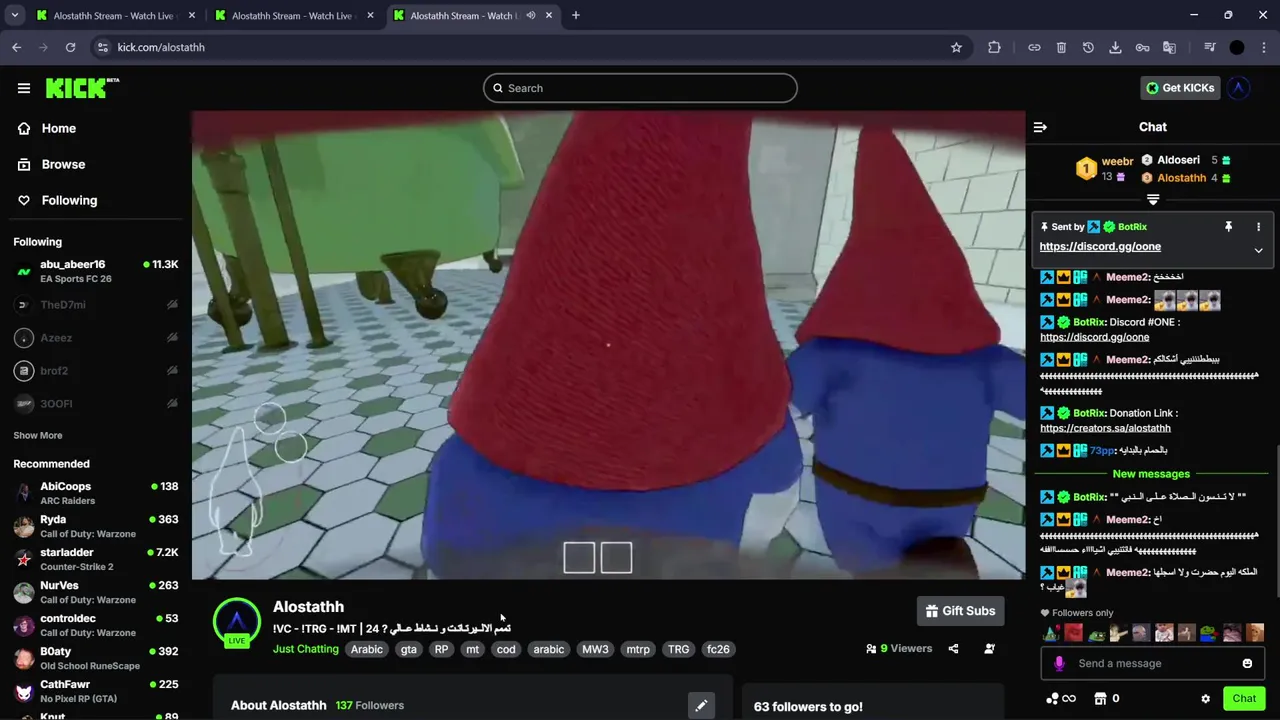Viewport: 1280px width, 720px height.
Task: Share the Alostathh stream
Action: coord(953,649)
